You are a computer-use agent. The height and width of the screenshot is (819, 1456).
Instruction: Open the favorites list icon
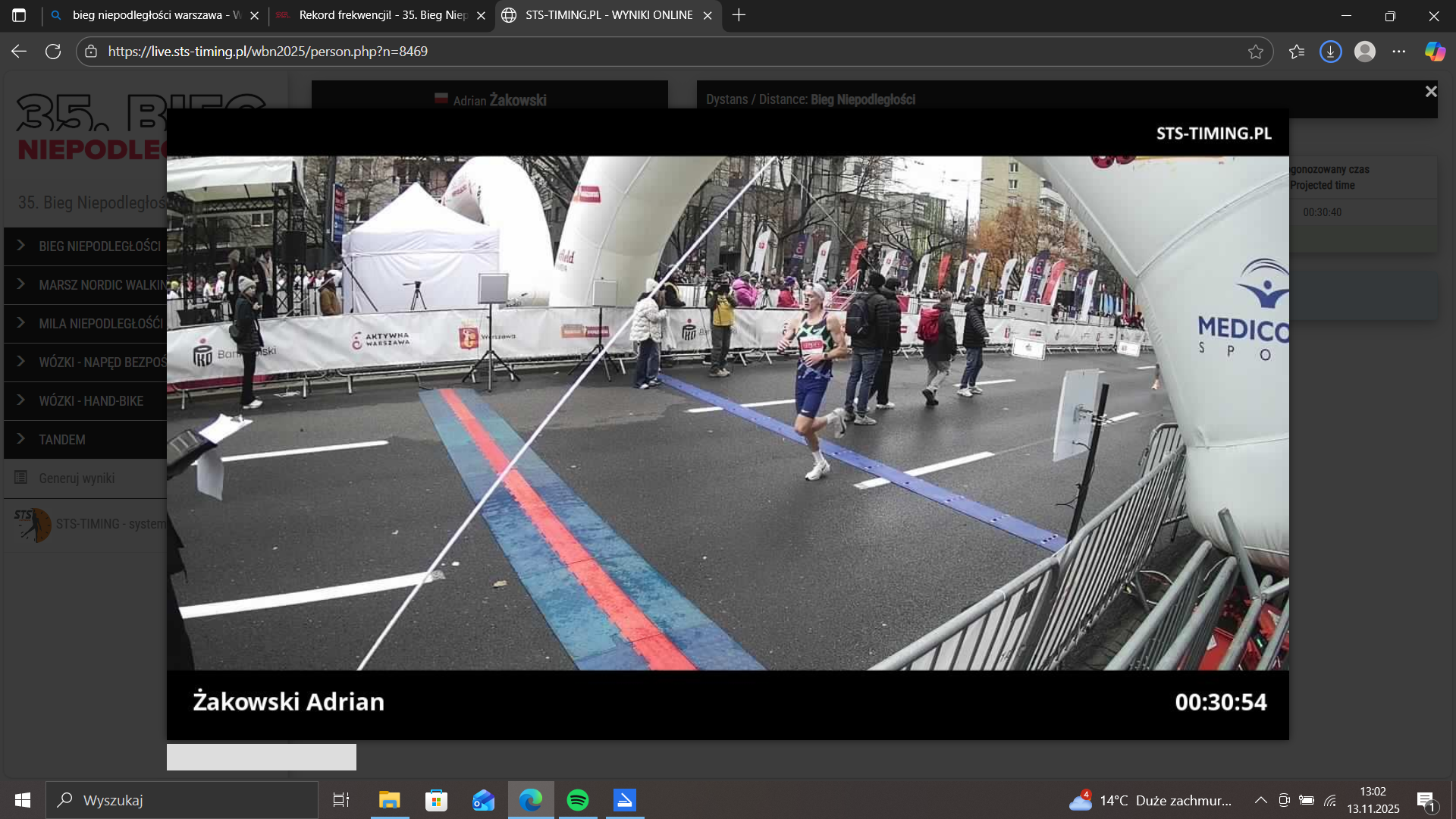click(1297, 52)
